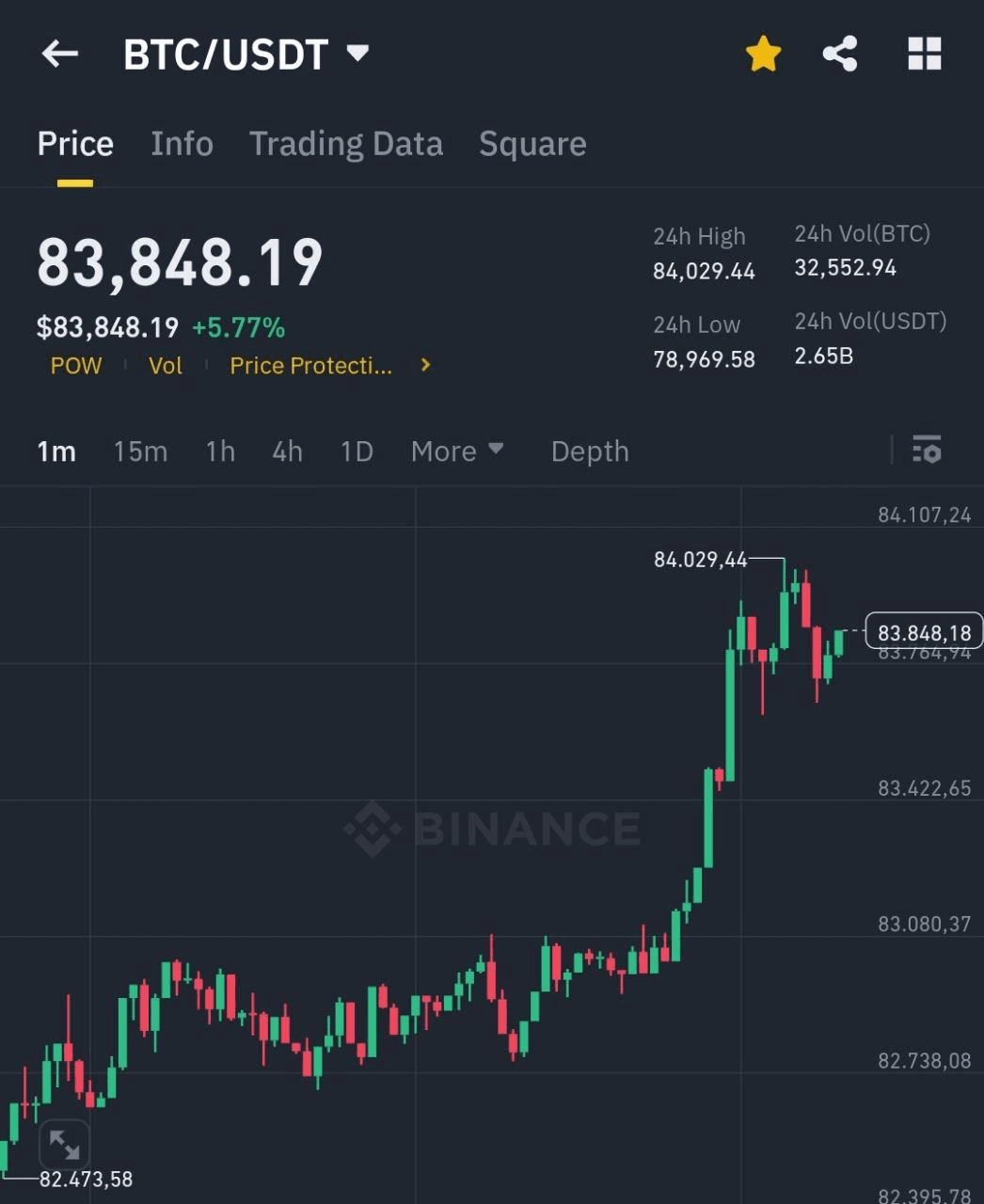Switch to the Info tab
984x1204 pixels.
[x=182, y=144]
